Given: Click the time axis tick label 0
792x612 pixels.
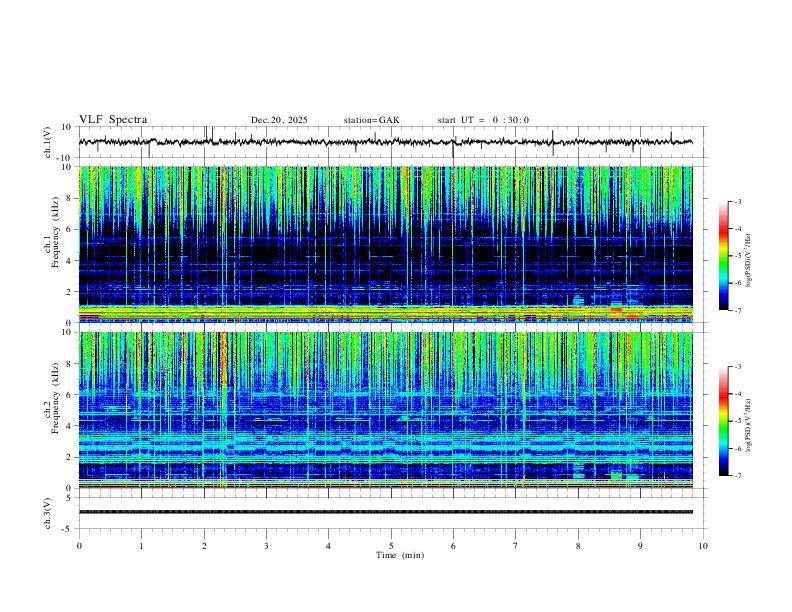Looking at the screenshot, I should [x=79, y=546].
